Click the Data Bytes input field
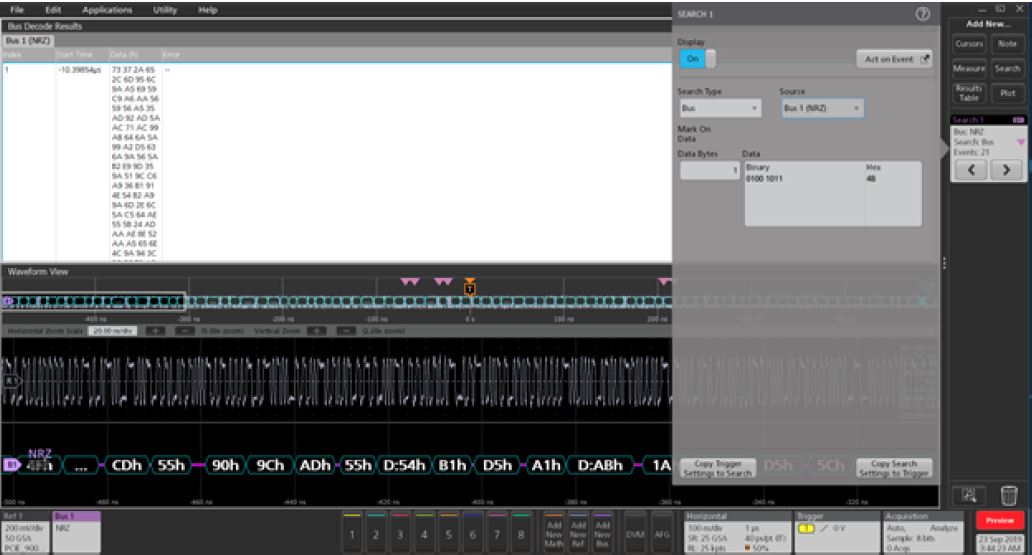The image size is (1032, 555). pos(709,171)
